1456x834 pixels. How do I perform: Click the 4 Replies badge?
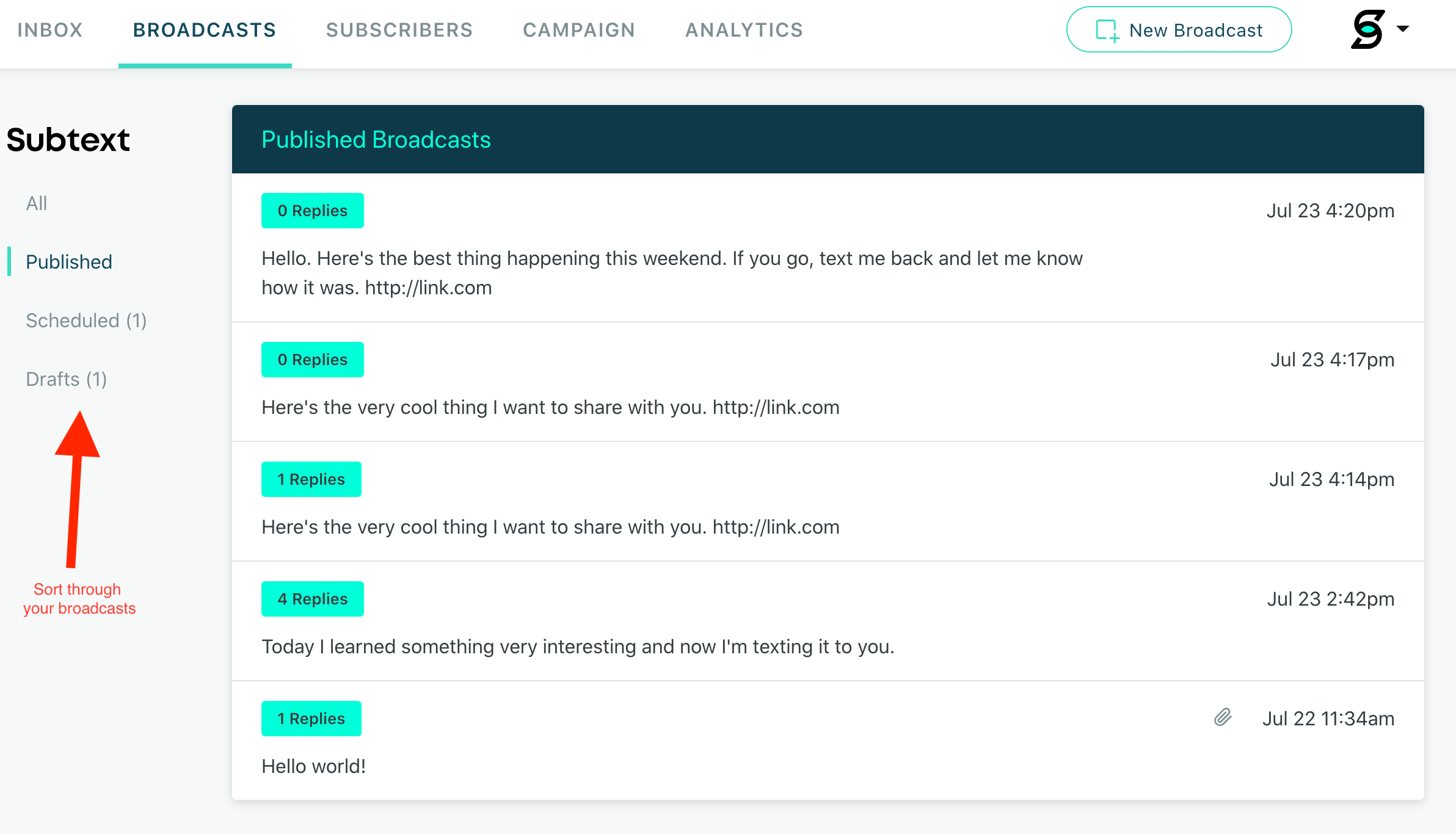(x=312, y=599)
